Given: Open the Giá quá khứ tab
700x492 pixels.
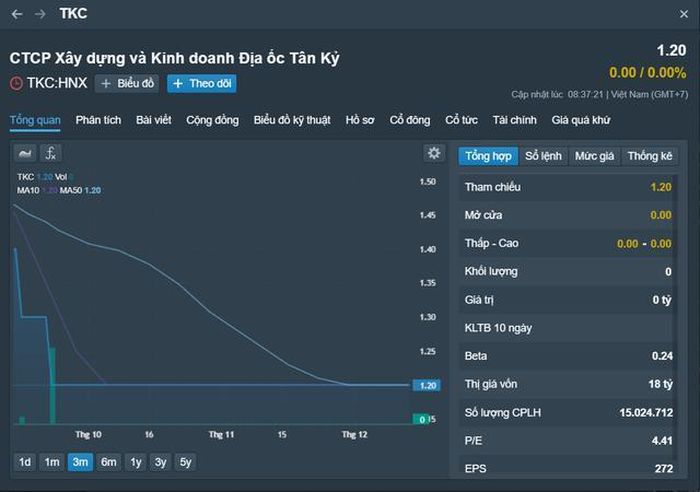Looking at the screenshot, I should pos(581,120).
